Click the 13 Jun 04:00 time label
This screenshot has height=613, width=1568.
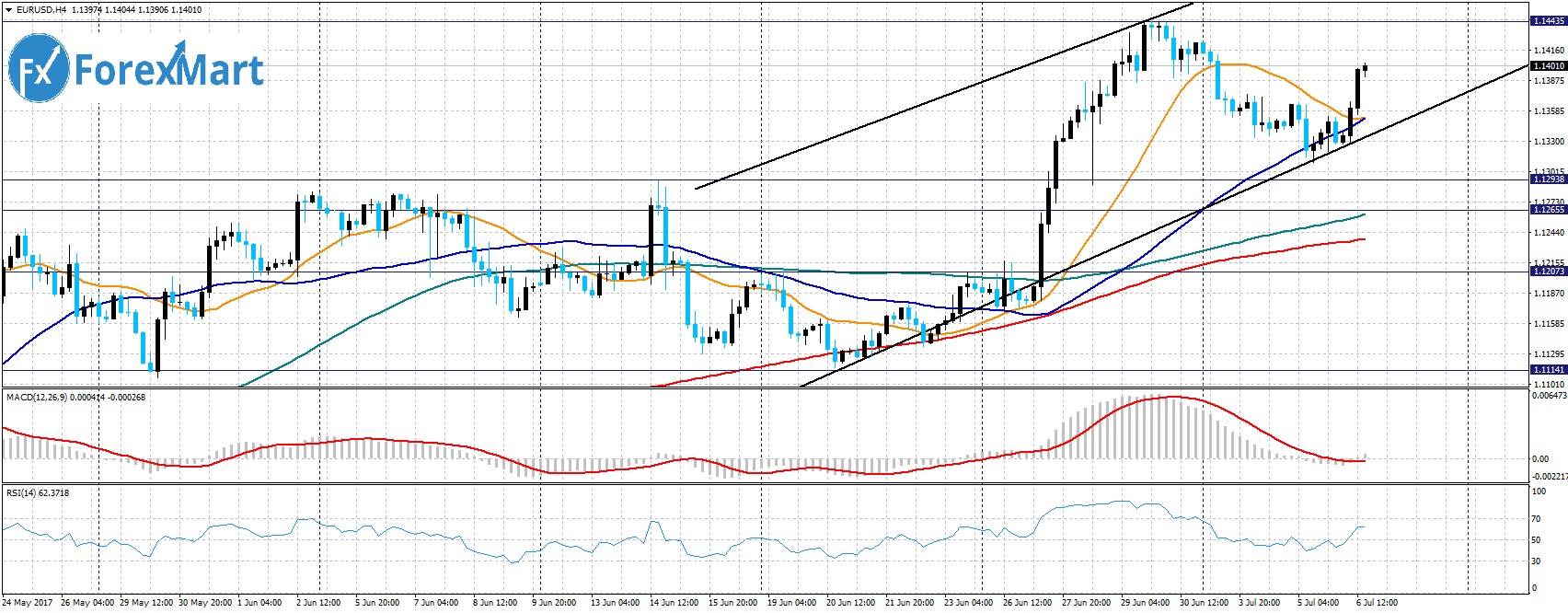coord(615,603)
